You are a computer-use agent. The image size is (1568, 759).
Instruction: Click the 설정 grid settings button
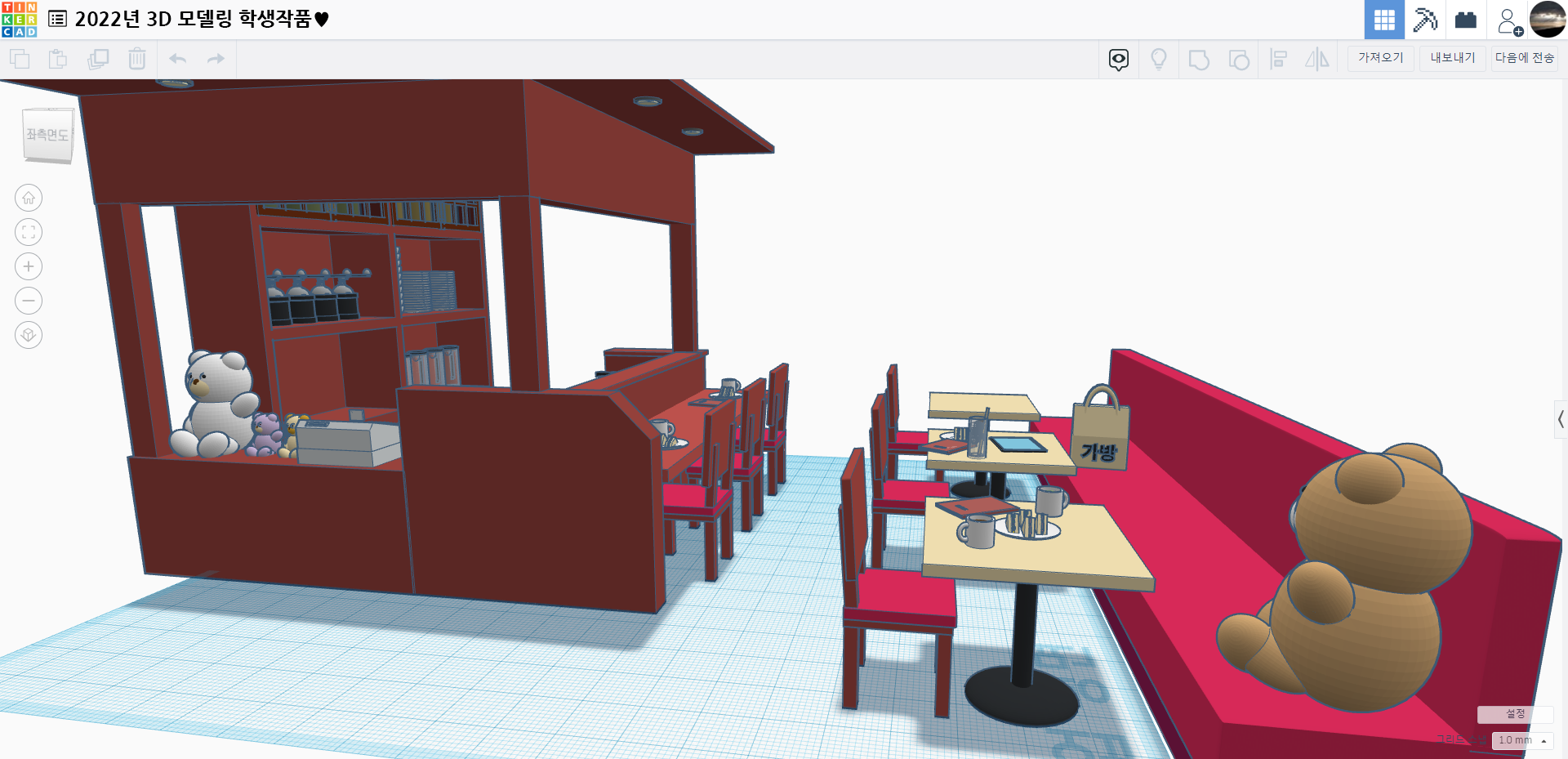pos(1515,714)
